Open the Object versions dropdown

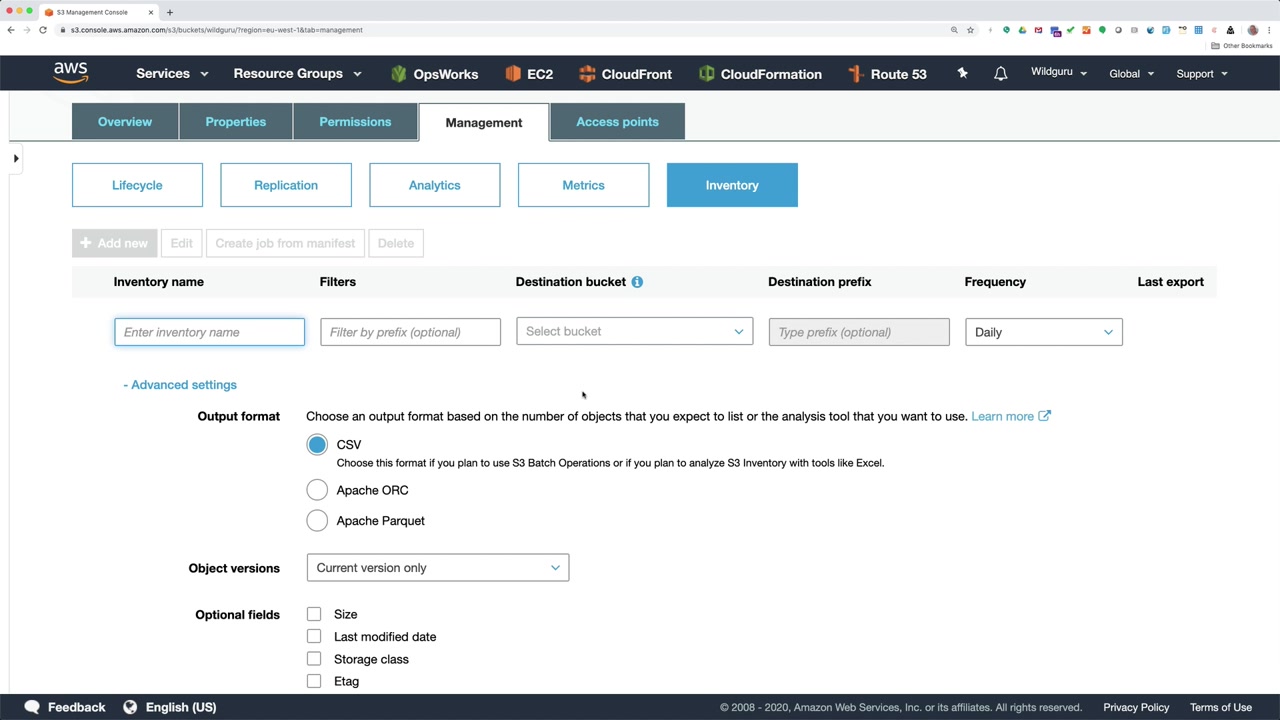coord(438,568)
